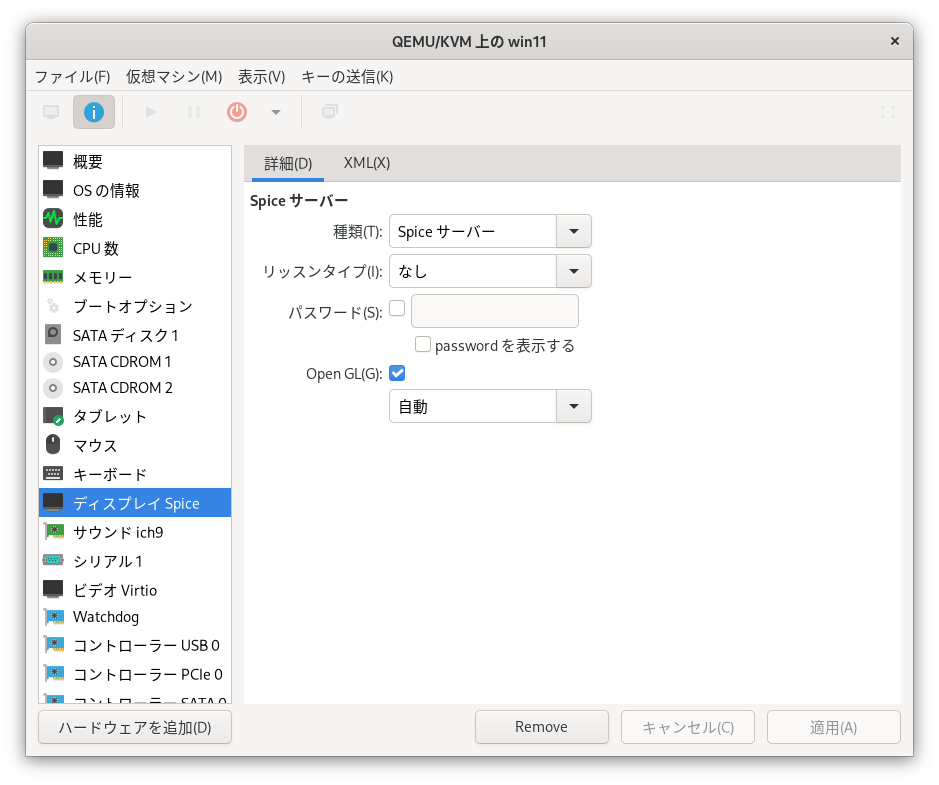Open snapshot management toolbar icon
The image size is (939, 785).
pos(330,112)
